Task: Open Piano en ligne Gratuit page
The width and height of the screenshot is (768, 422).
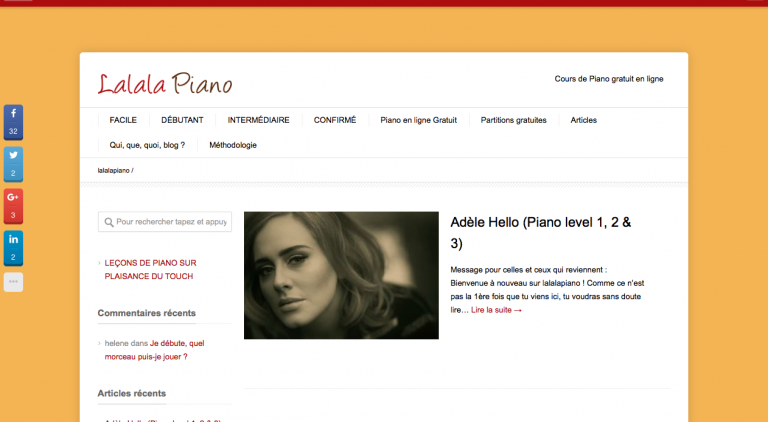Action: pyautogui.click(x=418, y=120)
